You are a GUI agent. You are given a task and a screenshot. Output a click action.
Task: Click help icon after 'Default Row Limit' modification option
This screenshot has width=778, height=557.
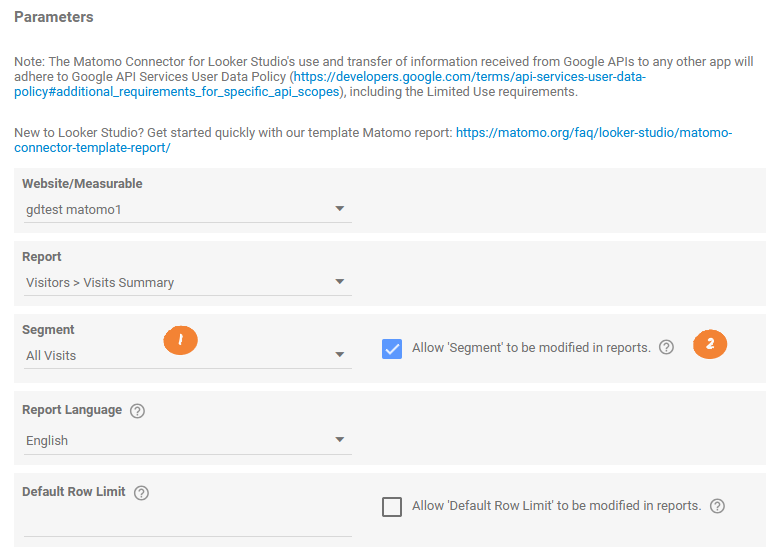(717, 506)
